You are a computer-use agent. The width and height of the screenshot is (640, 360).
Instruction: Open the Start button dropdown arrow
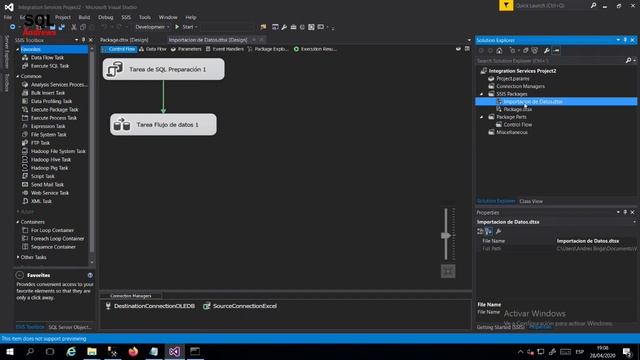tap(196, 27)
